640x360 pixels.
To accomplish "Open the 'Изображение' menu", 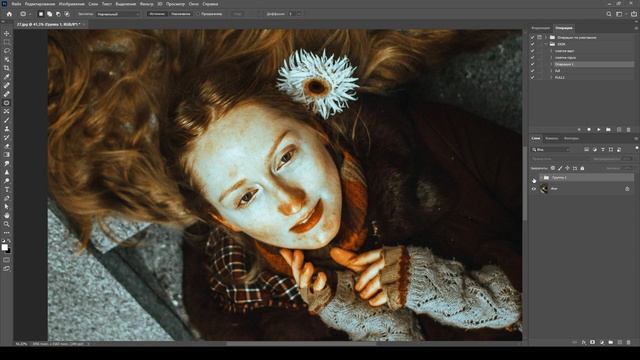I will click(71, 4).
